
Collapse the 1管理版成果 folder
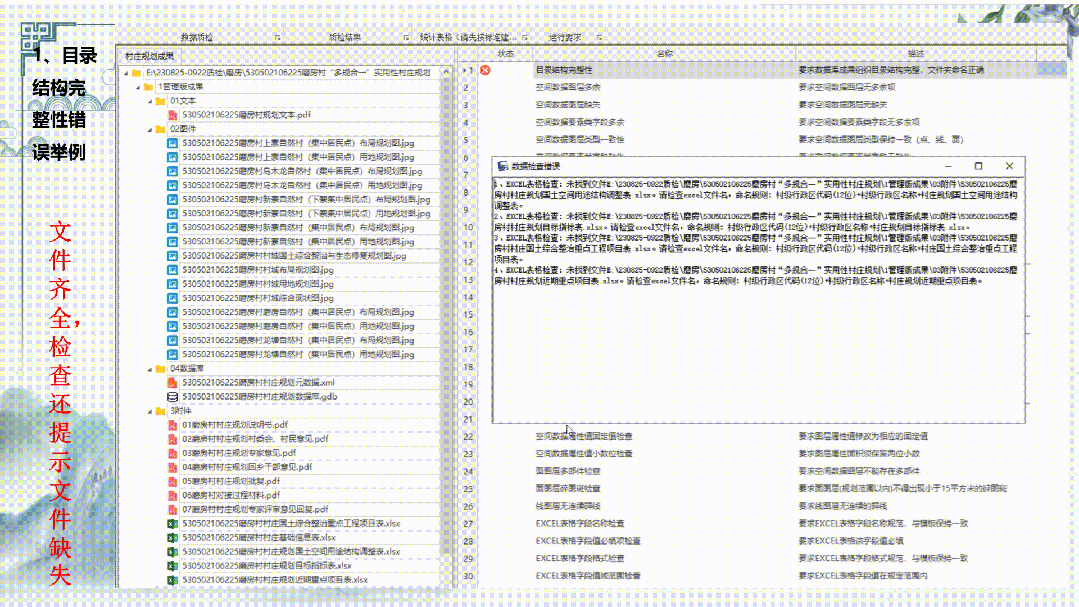[x=138, y=87]
